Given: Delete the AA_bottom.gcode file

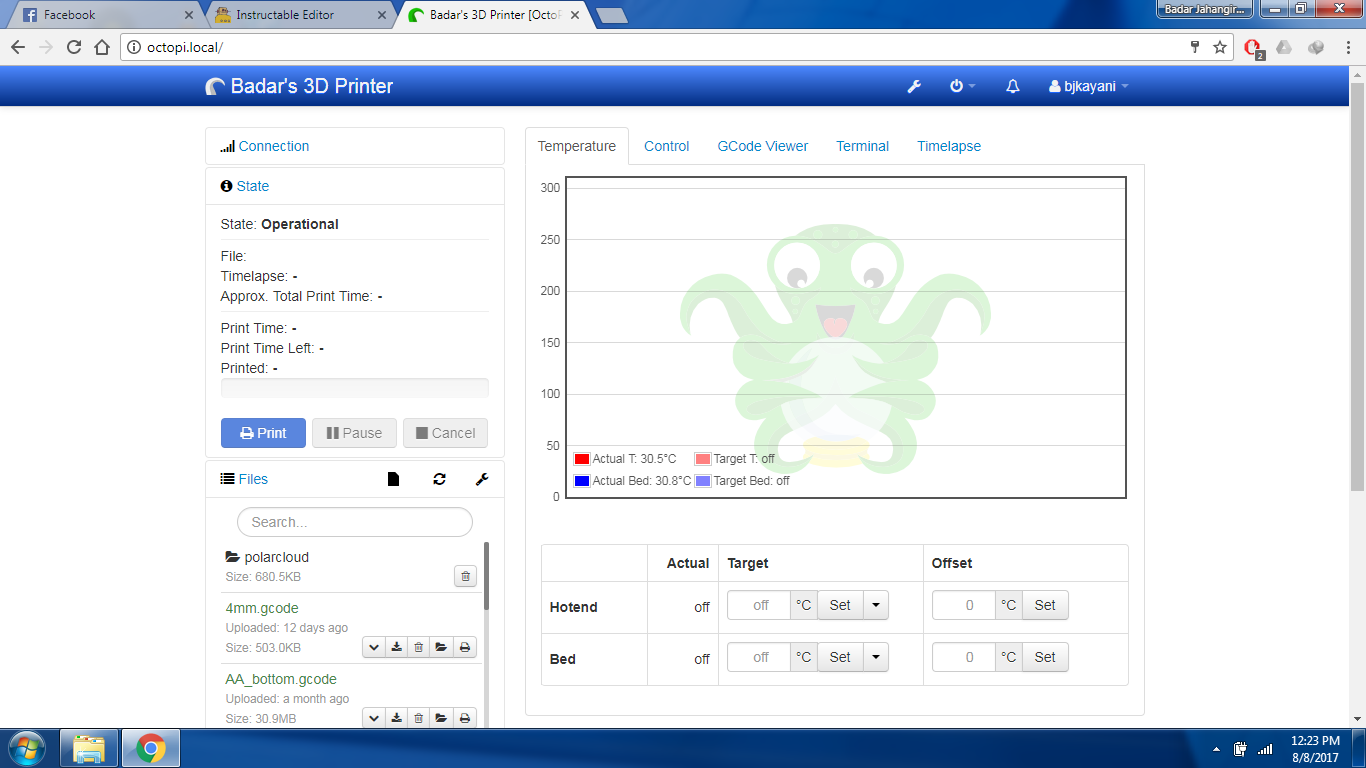Looking at the screenshot, I should pyautogui.click(x=419, y=718).
